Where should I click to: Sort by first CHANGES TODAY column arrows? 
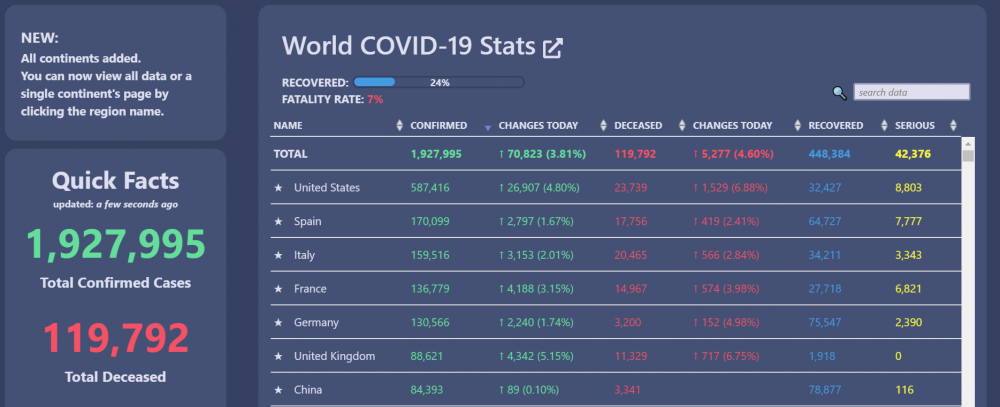[604, 126]
